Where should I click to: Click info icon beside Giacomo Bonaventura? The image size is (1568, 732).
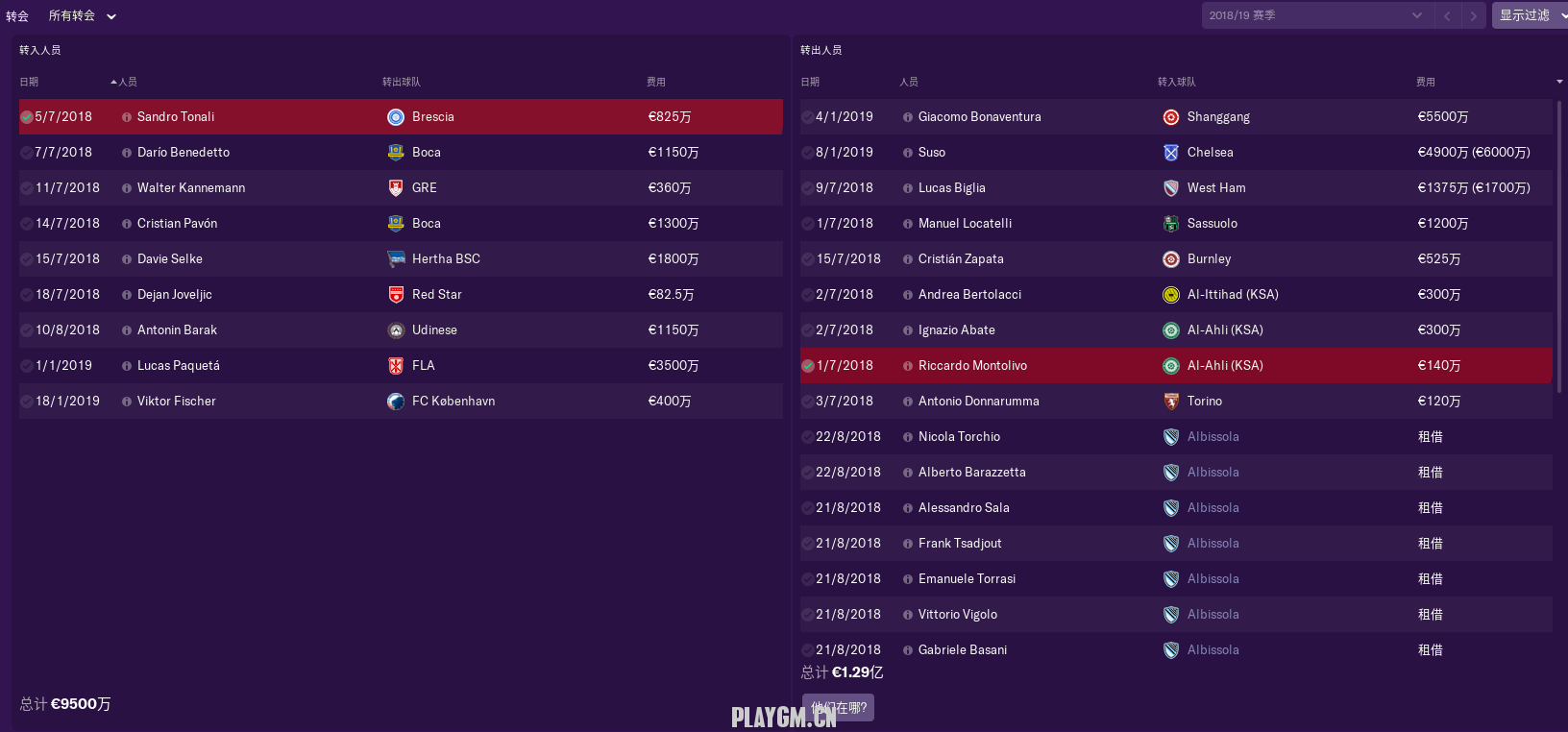(908, 117)
